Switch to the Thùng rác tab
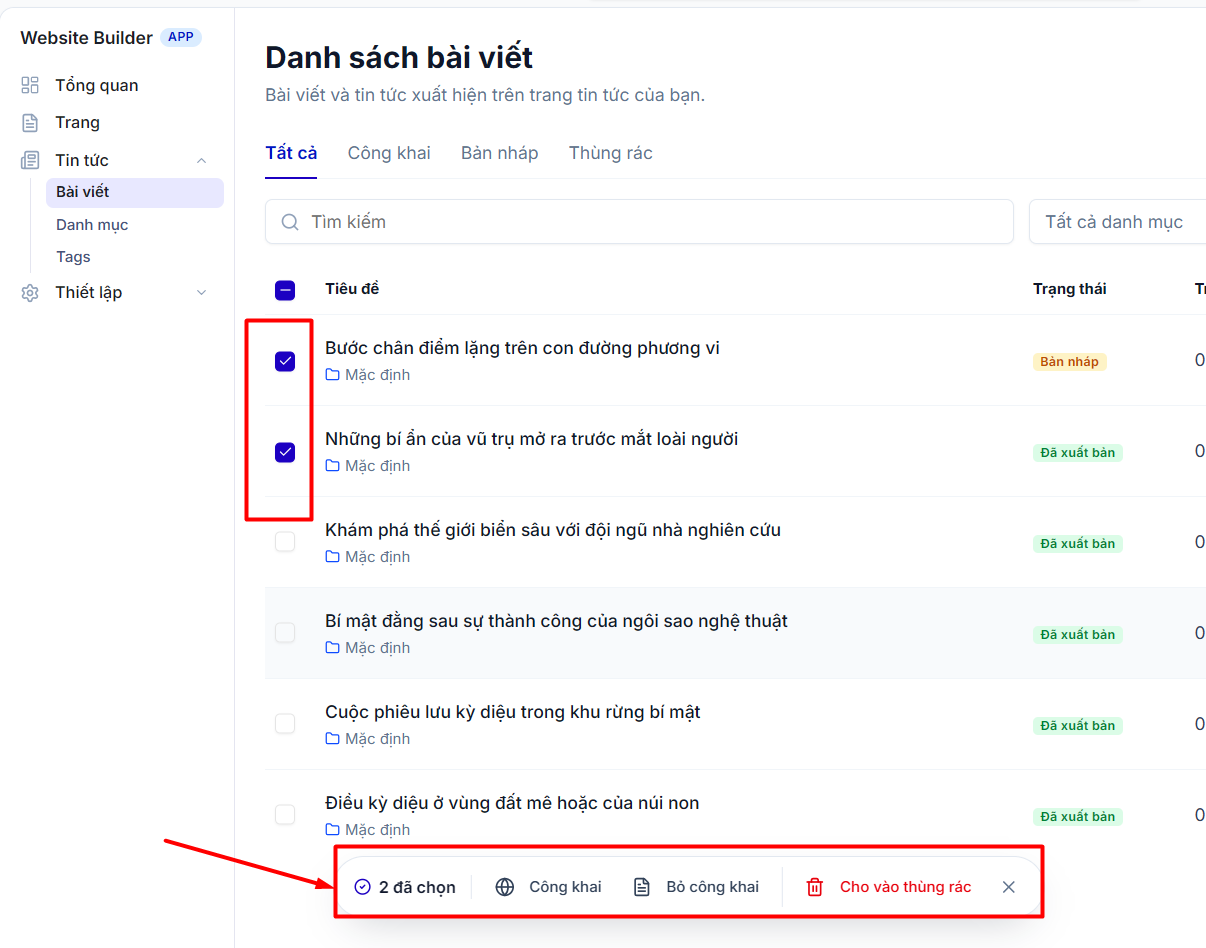This screenshot has width=1206, height=948. coord(611,153)
